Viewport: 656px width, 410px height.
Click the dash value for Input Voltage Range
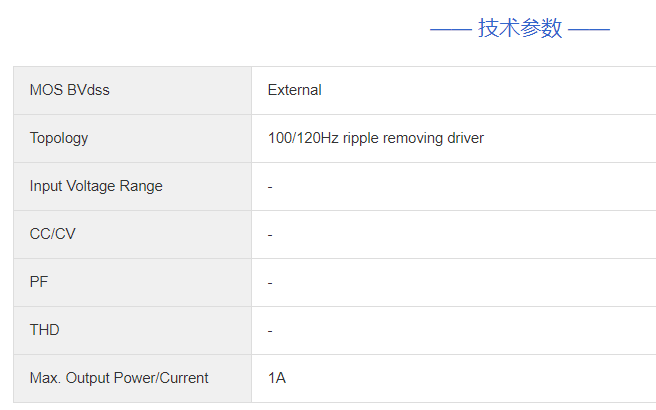[x=270, y=187]
